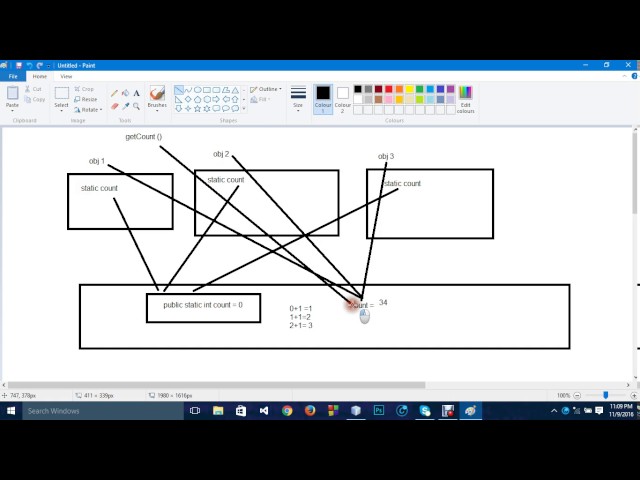Click the Copy button
Image resolution: width=640 pixels, height=480 pixels.
click(x=35, y=99)
